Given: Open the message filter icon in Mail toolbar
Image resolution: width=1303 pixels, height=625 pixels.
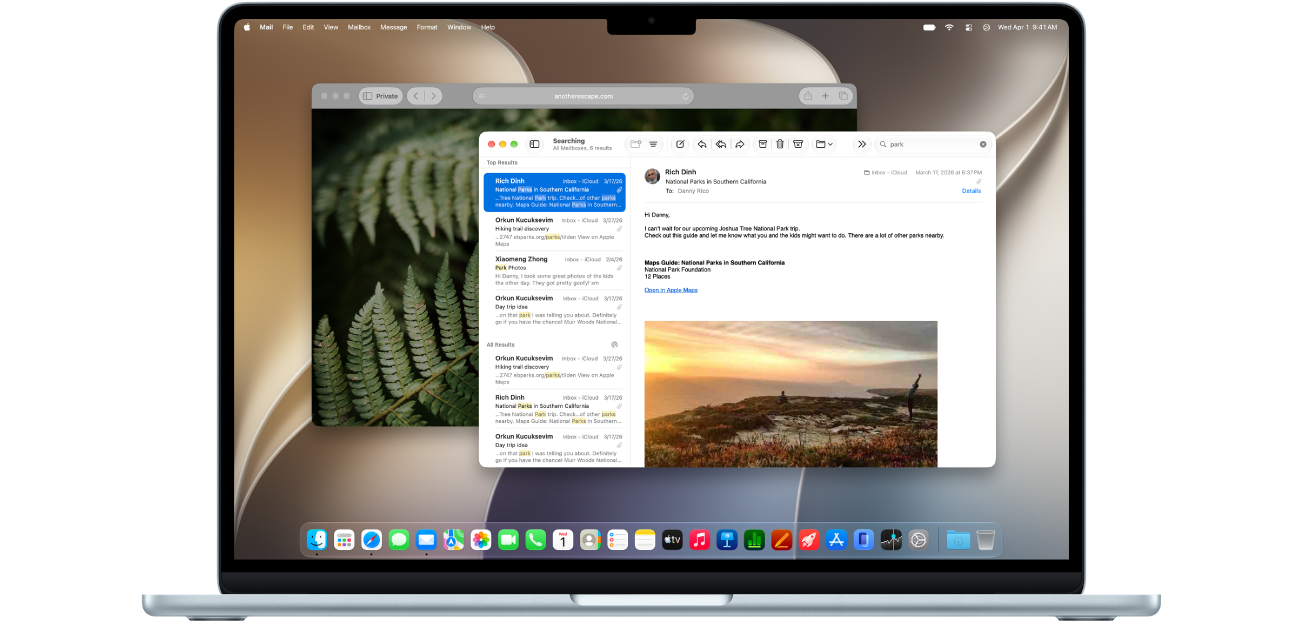Looking at the screenshot, I should [653, 144].
